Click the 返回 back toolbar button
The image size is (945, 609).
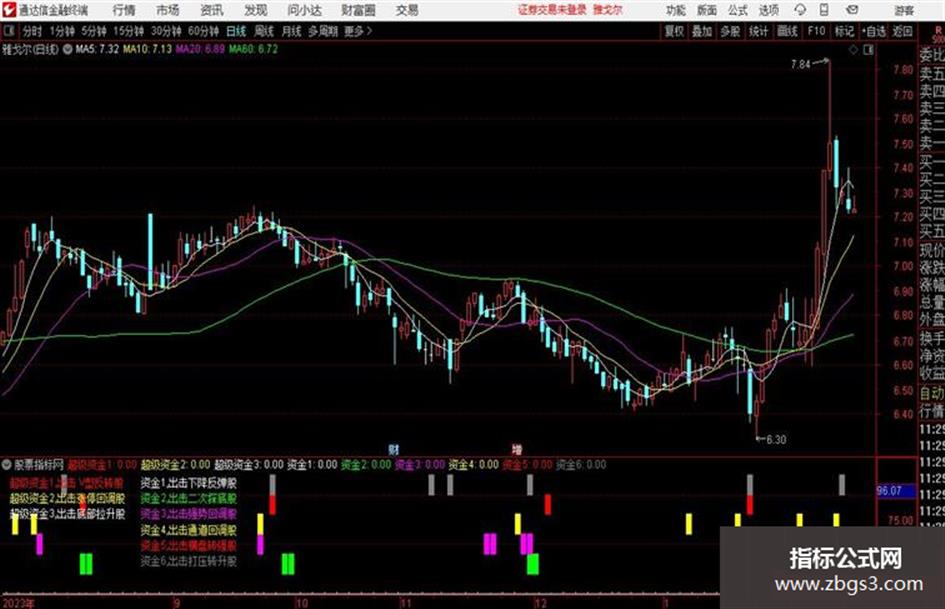click(x=902, y=31)
